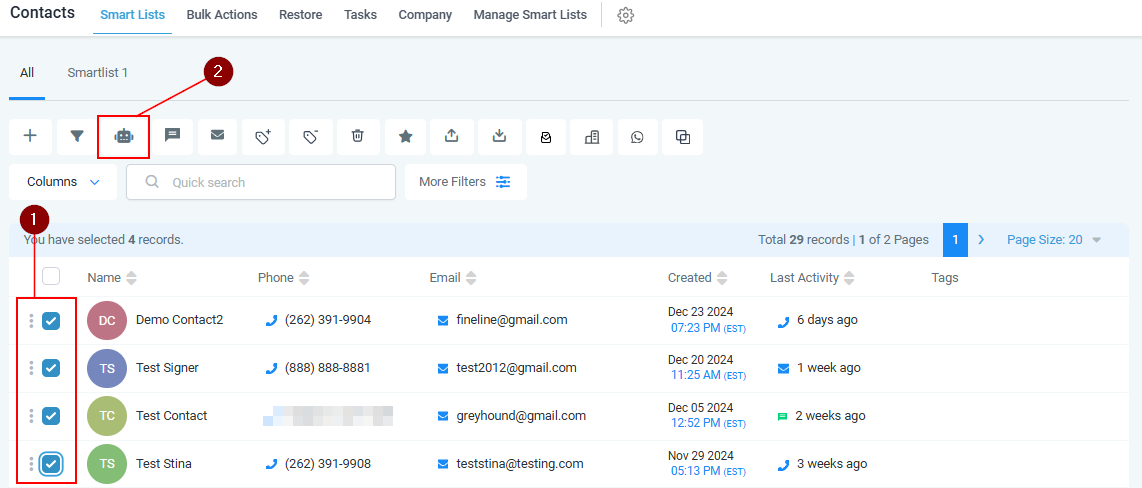Open the Test Contact contact name
The width and height of the screenshot is (1142, 488).
172,416
